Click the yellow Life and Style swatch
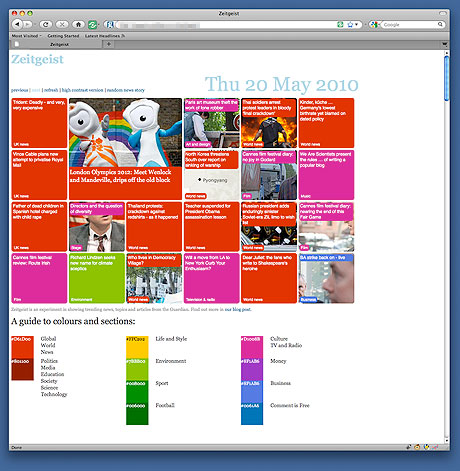The width and height of the screenshot is (460, 471). click(137, 347)
